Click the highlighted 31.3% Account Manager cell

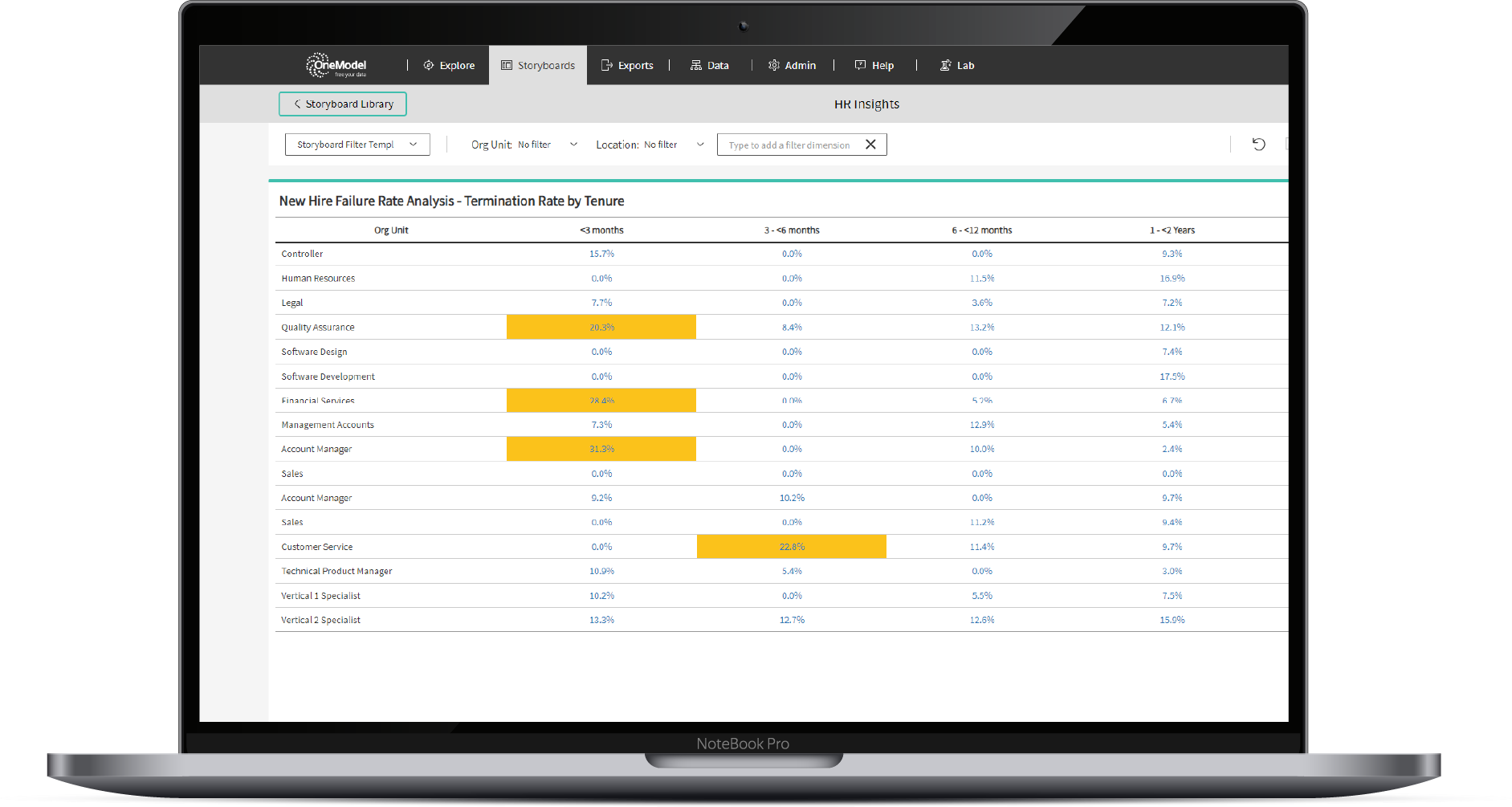tap(601, 449)
